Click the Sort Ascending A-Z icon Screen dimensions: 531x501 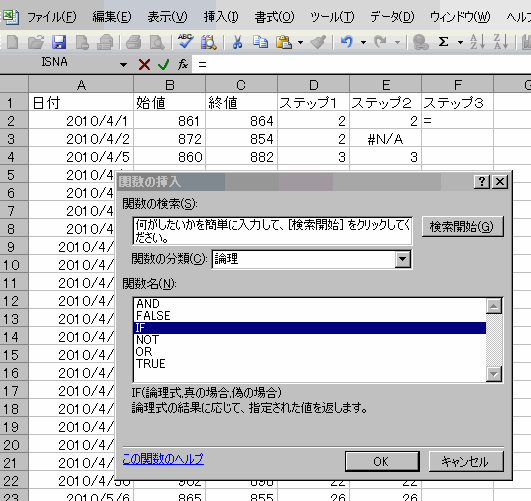(477, 42)
